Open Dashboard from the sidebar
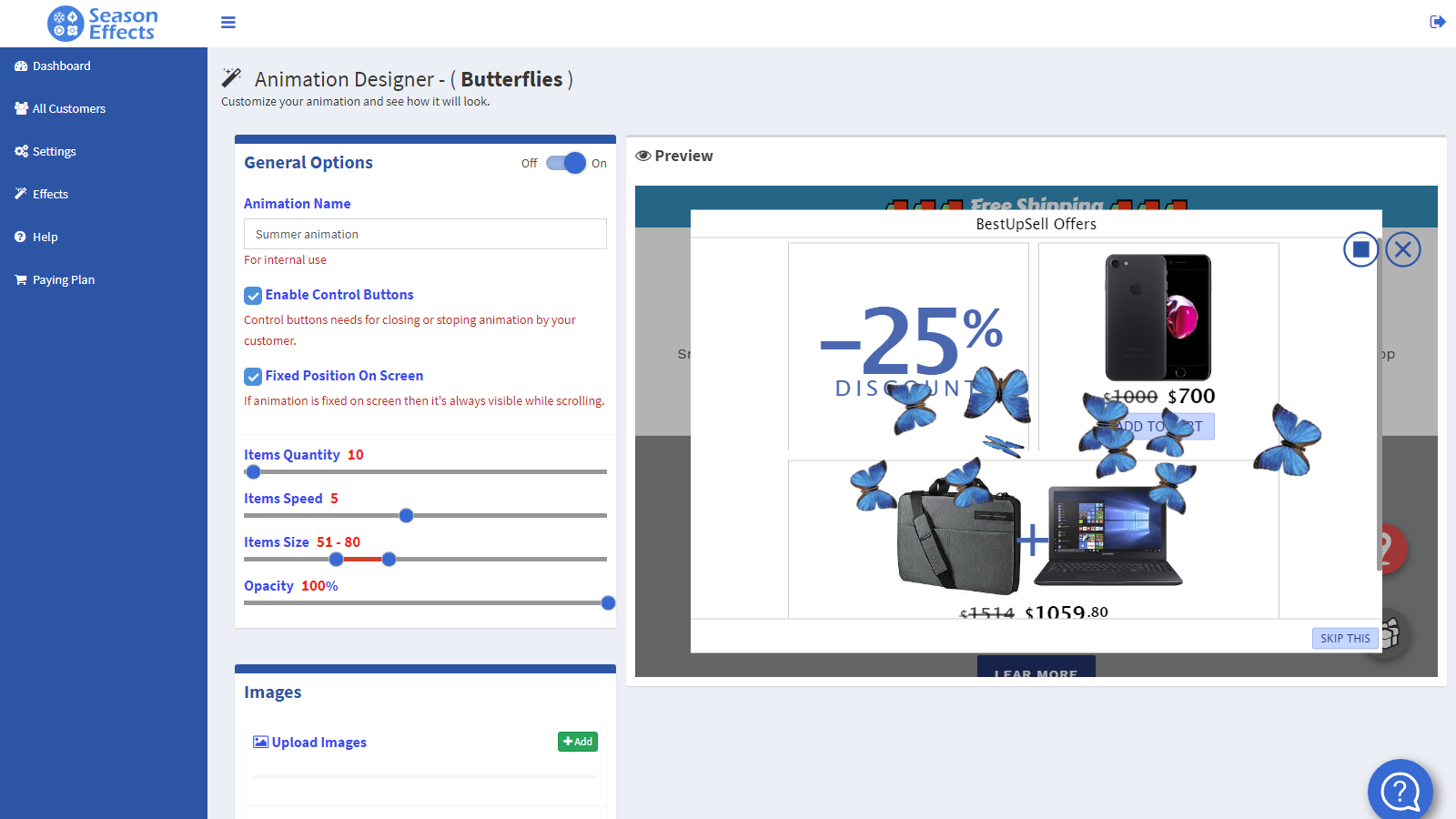The height and width of the screenshot is (819, 1456). click(61, 66)
